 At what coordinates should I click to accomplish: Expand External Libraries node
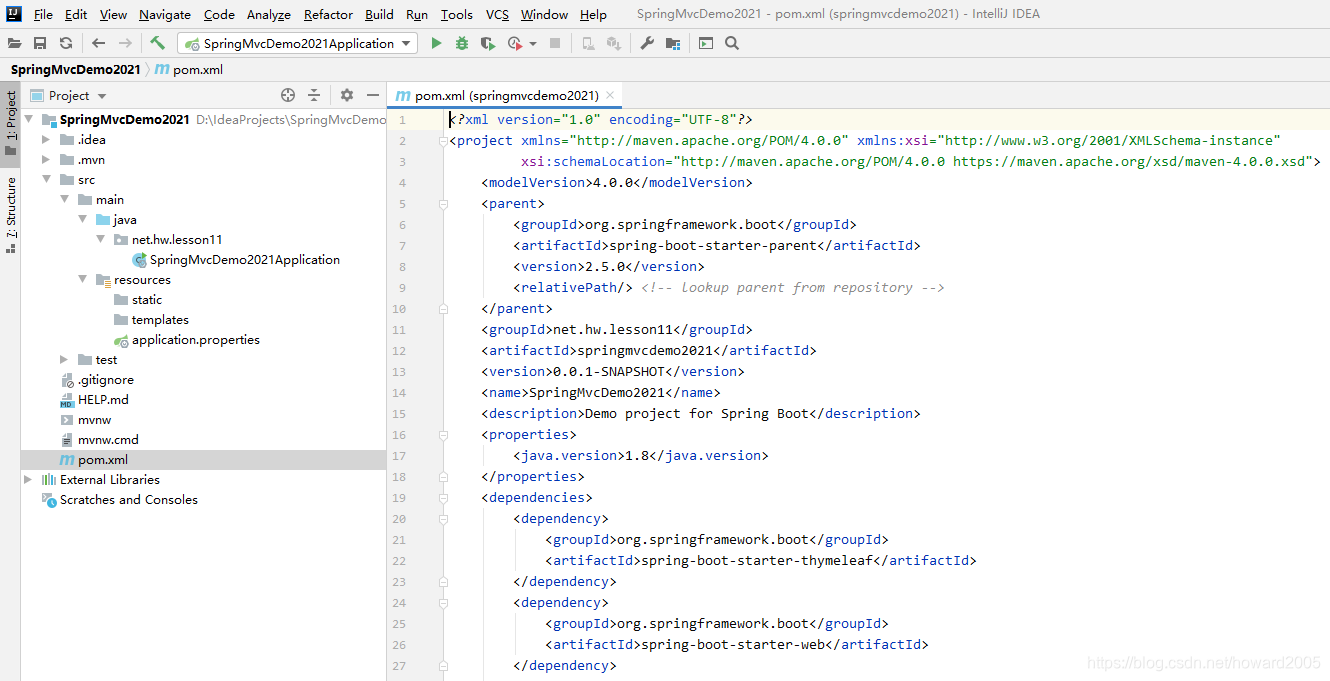28,479
